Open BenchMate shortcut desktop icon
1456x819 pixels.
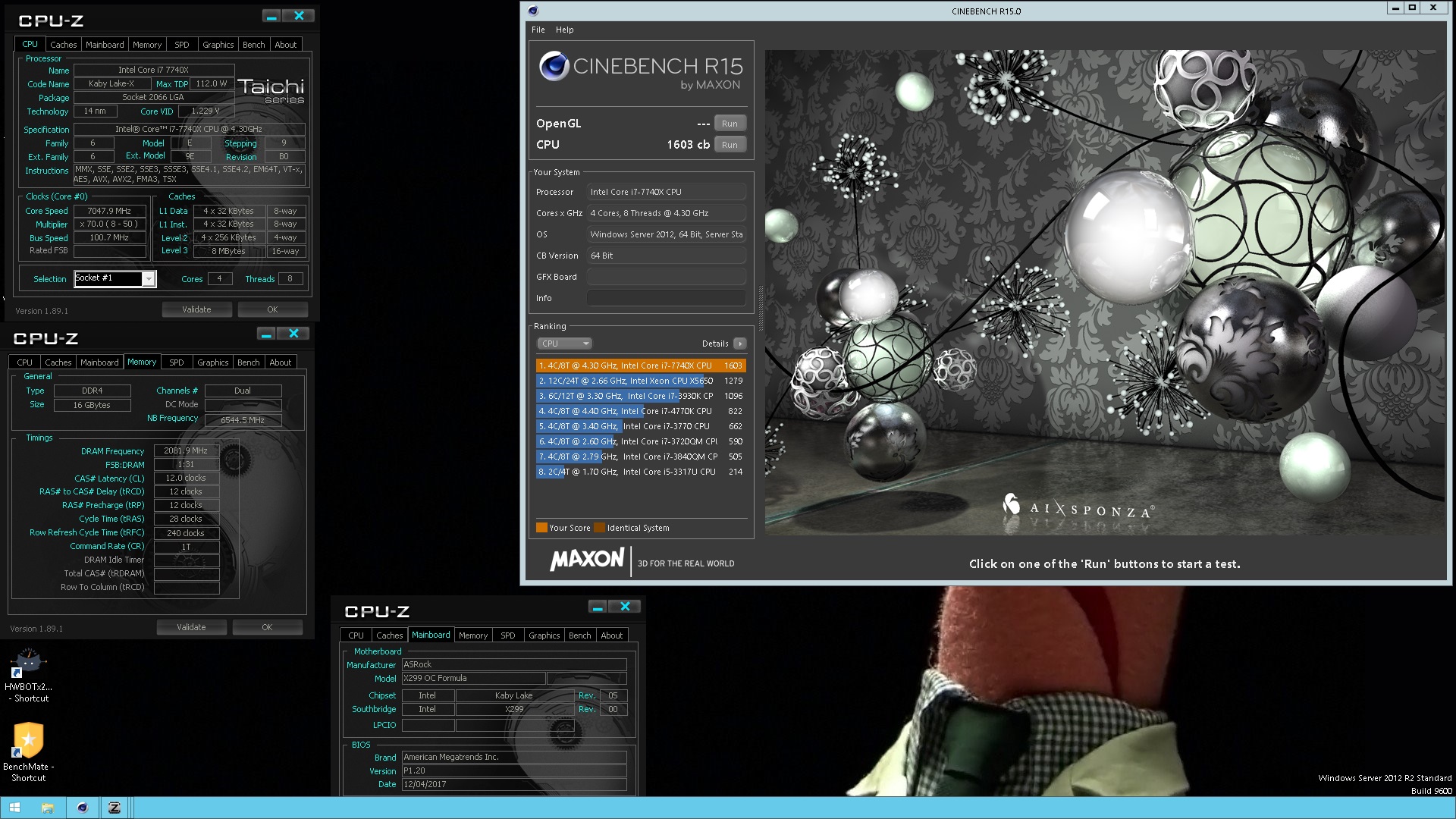coord(28,752)
